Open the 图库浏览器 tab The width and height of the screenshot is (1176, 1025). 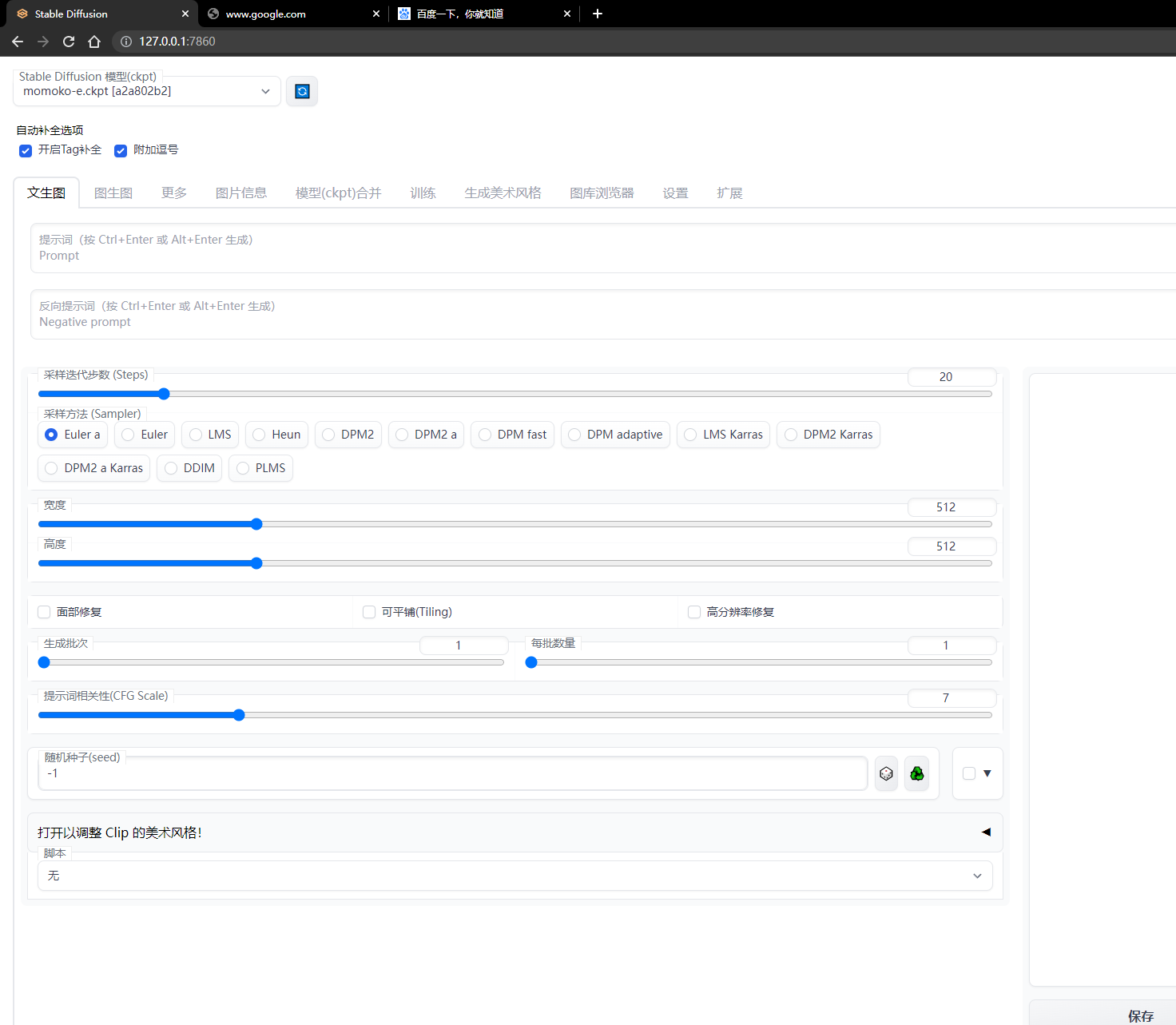coord(602,193)
